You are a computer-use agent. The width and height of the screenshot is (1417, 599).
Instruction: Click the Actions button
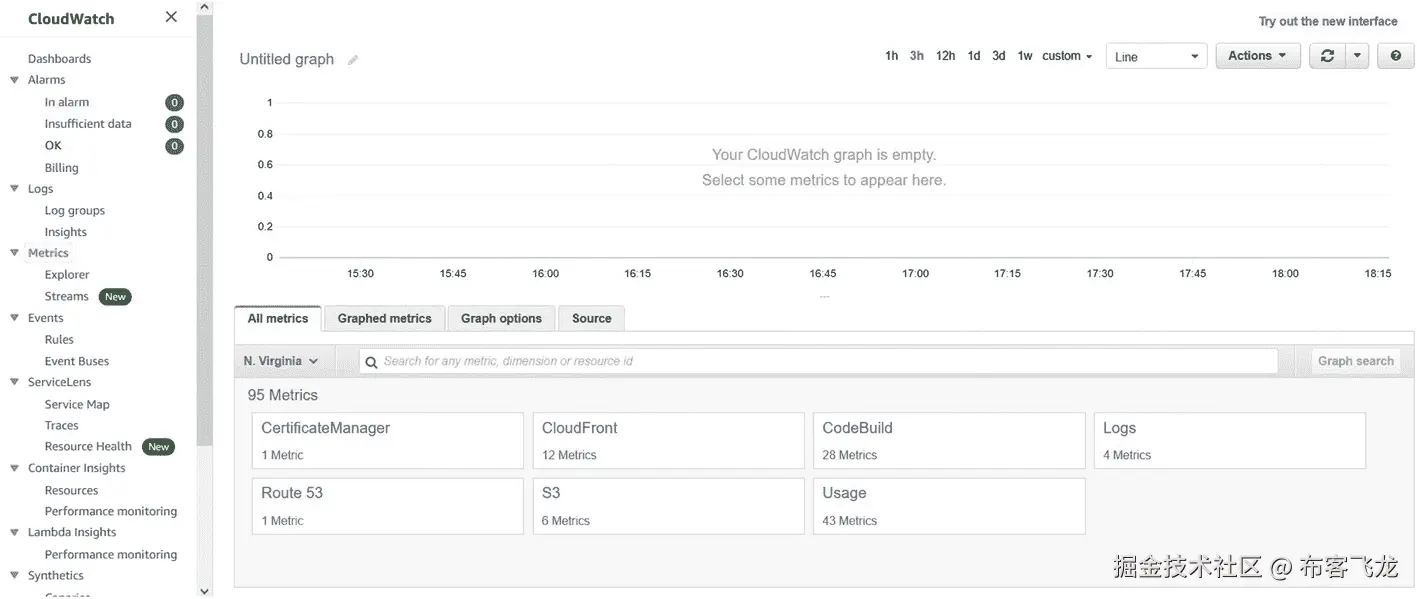[1257, 56]
